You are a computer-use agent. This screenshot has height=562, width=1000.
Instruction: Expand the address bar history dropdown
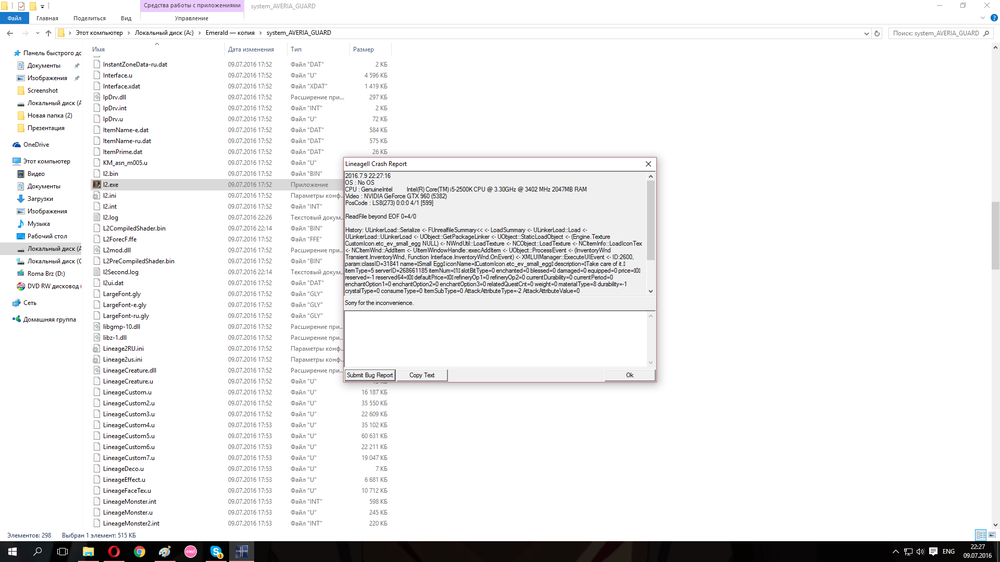coord(866,33)
